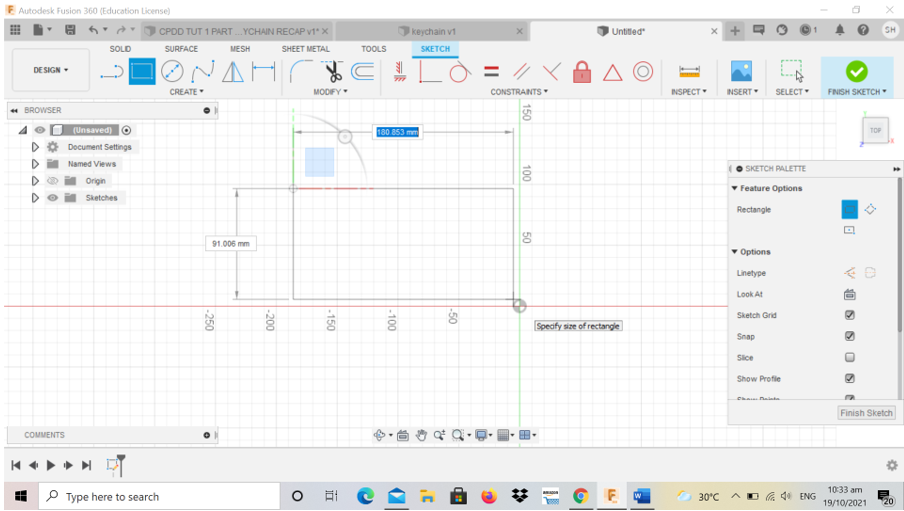Select the Sketch Dimension tool
Viewport: 904px width, 511px height.
263,72
